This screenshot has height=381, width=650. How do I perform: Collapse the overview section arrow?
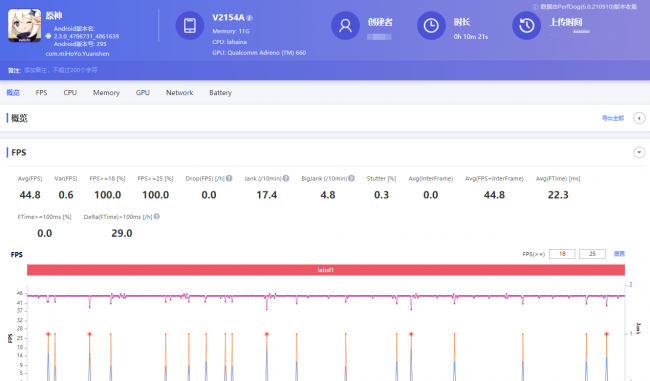pos(639,118)
